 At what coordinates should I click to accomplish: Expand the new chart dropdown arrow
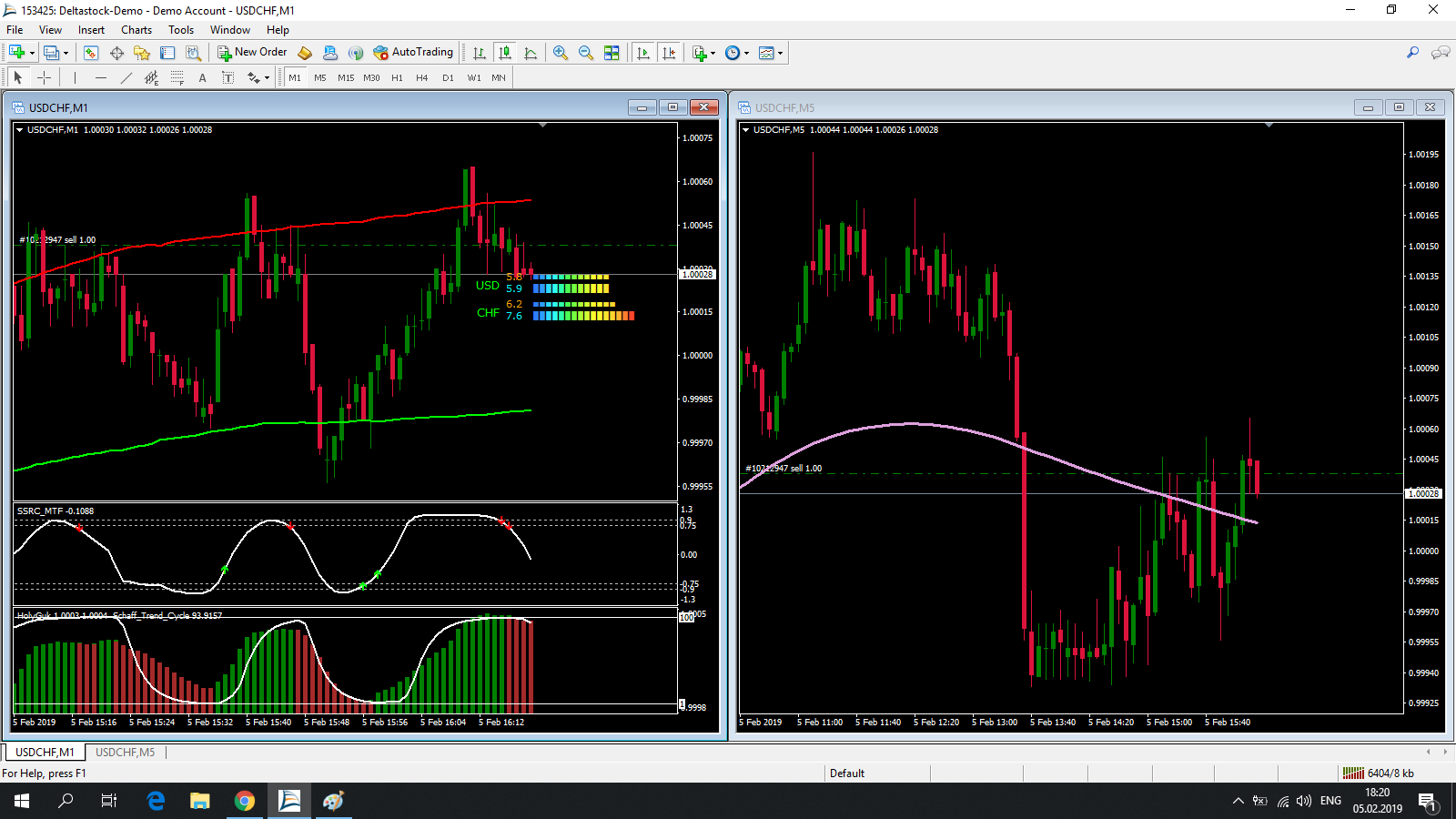tap(33, 53)
